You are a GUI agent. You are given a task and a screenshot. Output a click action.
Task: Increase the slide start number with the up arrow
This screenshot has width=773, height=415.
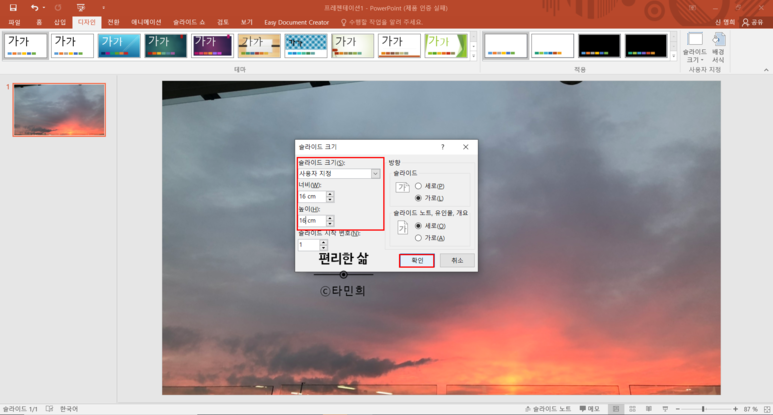pos(323,242)
